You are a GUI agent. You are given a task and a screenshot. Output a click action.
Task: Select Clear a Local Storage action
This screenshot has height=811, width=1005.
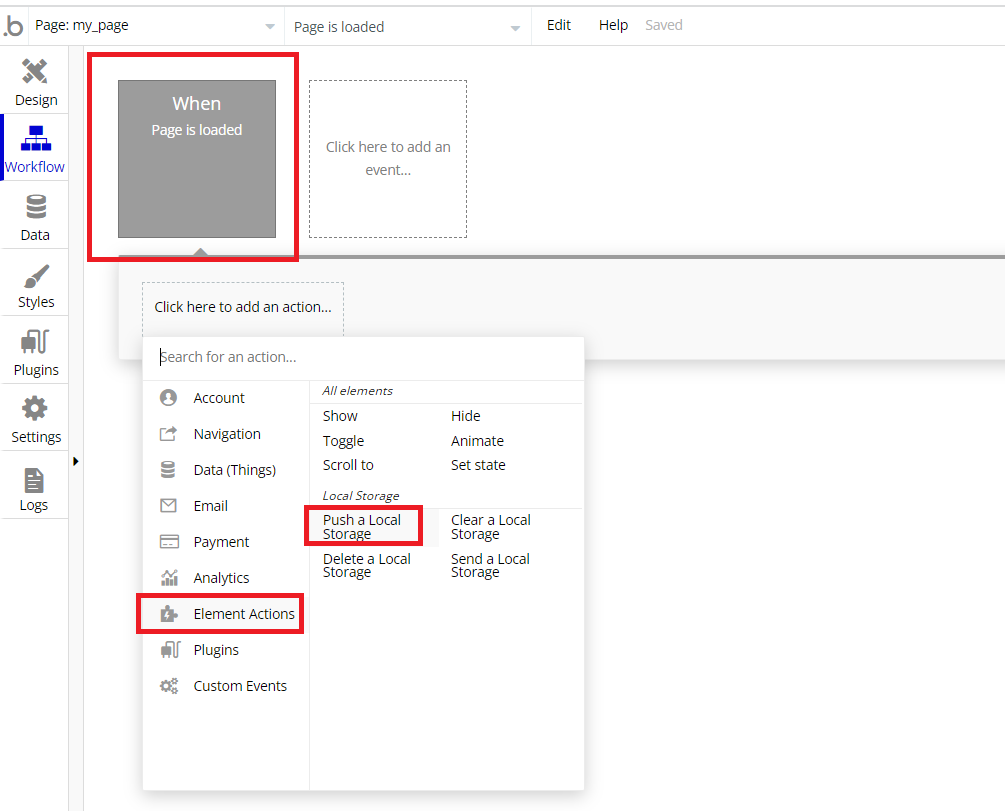(x=491, y=527)
